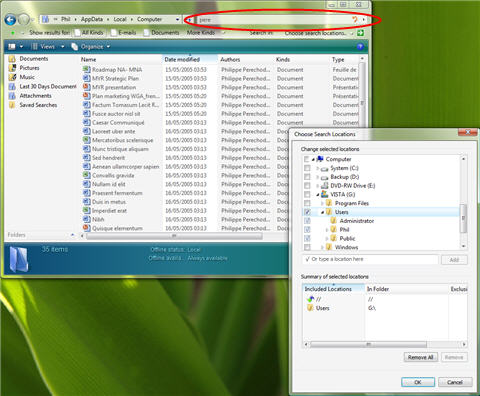480x396 pixels.
Task: Filter results by All Kinds
Action: pyautogui.click(x=89, y=33)
